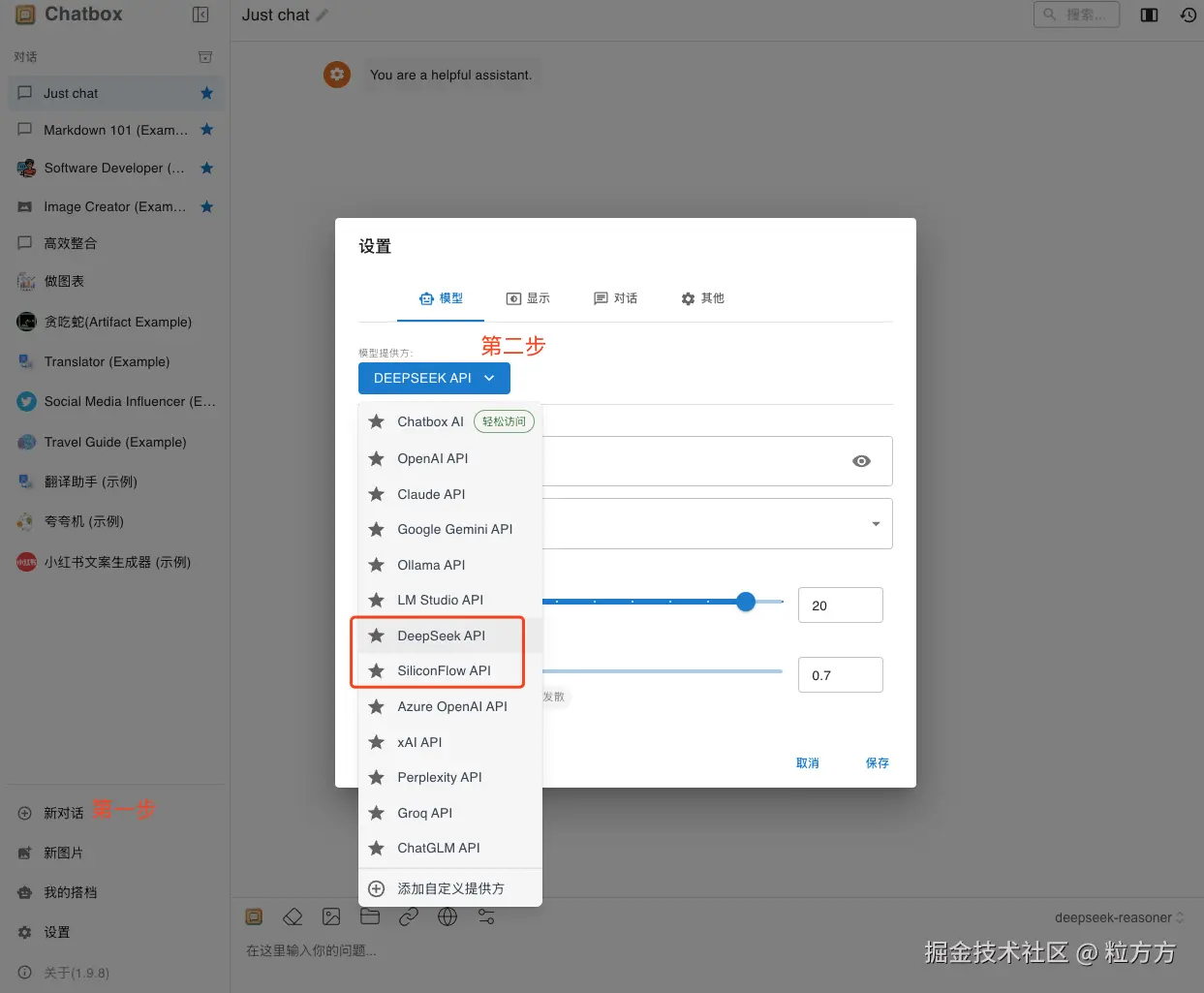The image size is (1204, 993).
Task: Select SiliconFlow API in the provider list
Action: click(x=450, y=670)
